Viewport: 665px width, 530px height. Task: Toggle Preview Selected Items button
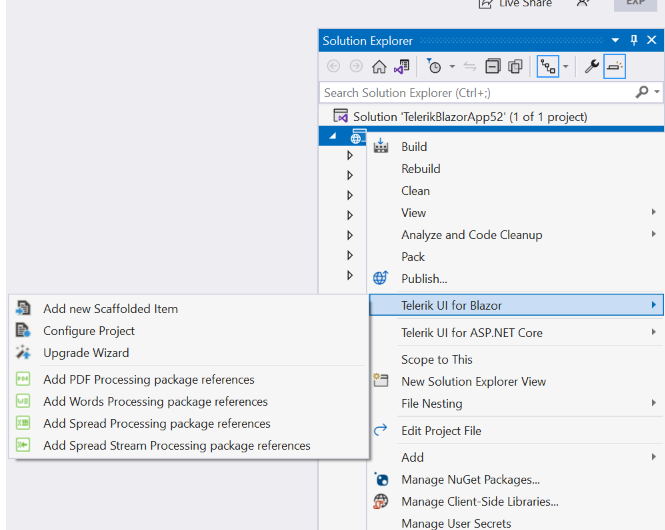coord(615,67)
